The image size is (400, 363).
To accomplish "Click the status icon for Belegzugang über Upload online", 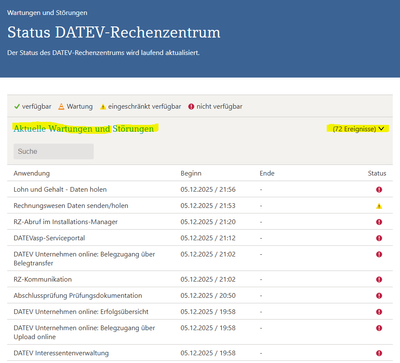I will (379, 328).
